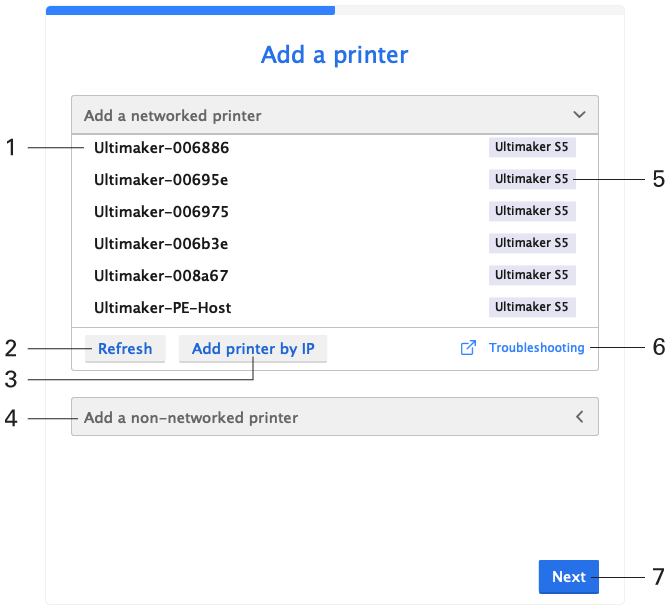Click the blue progress bar at top
The image size is (670, 610).
(190, 10)
